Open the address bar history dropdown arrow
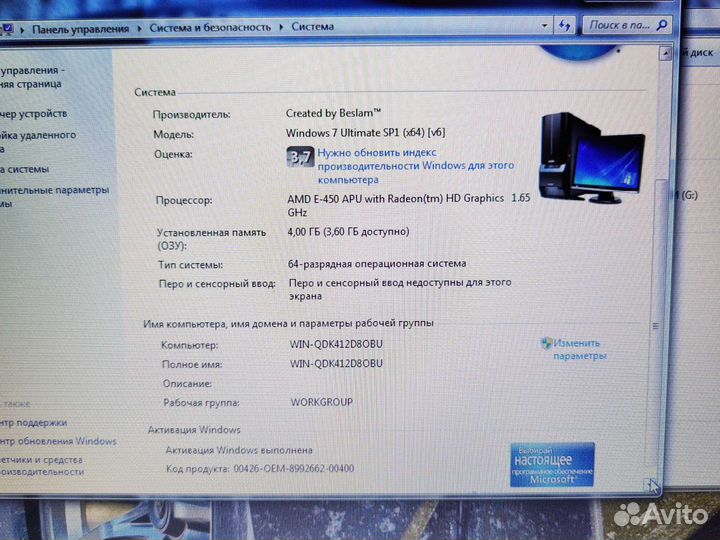This screenshot has width=720, height=540. coord(544,26)
